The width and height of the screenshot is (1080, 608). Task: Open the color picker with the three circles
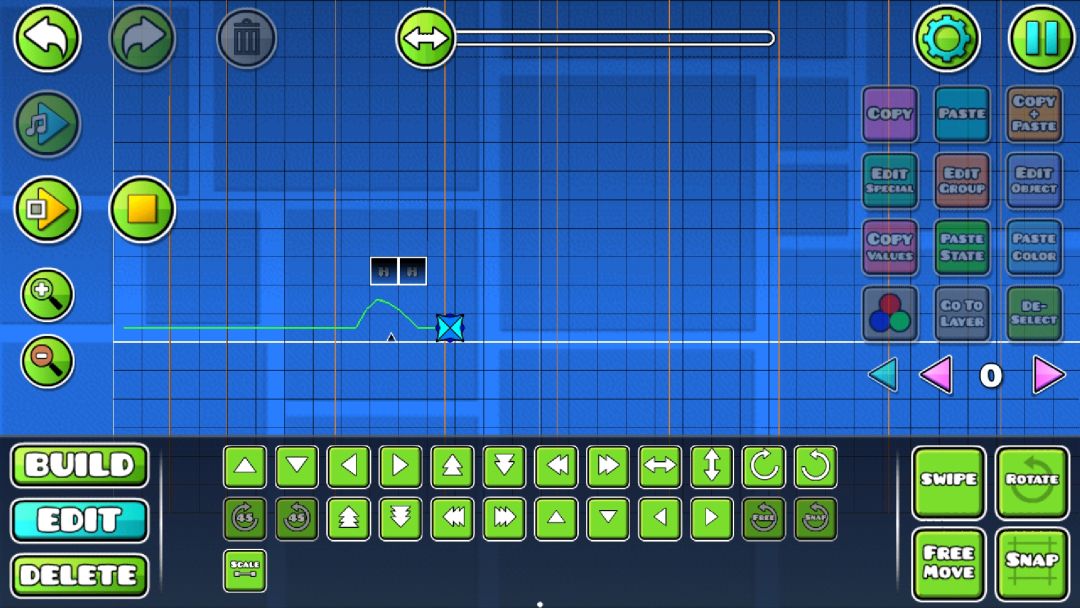(x=890, y=314)
